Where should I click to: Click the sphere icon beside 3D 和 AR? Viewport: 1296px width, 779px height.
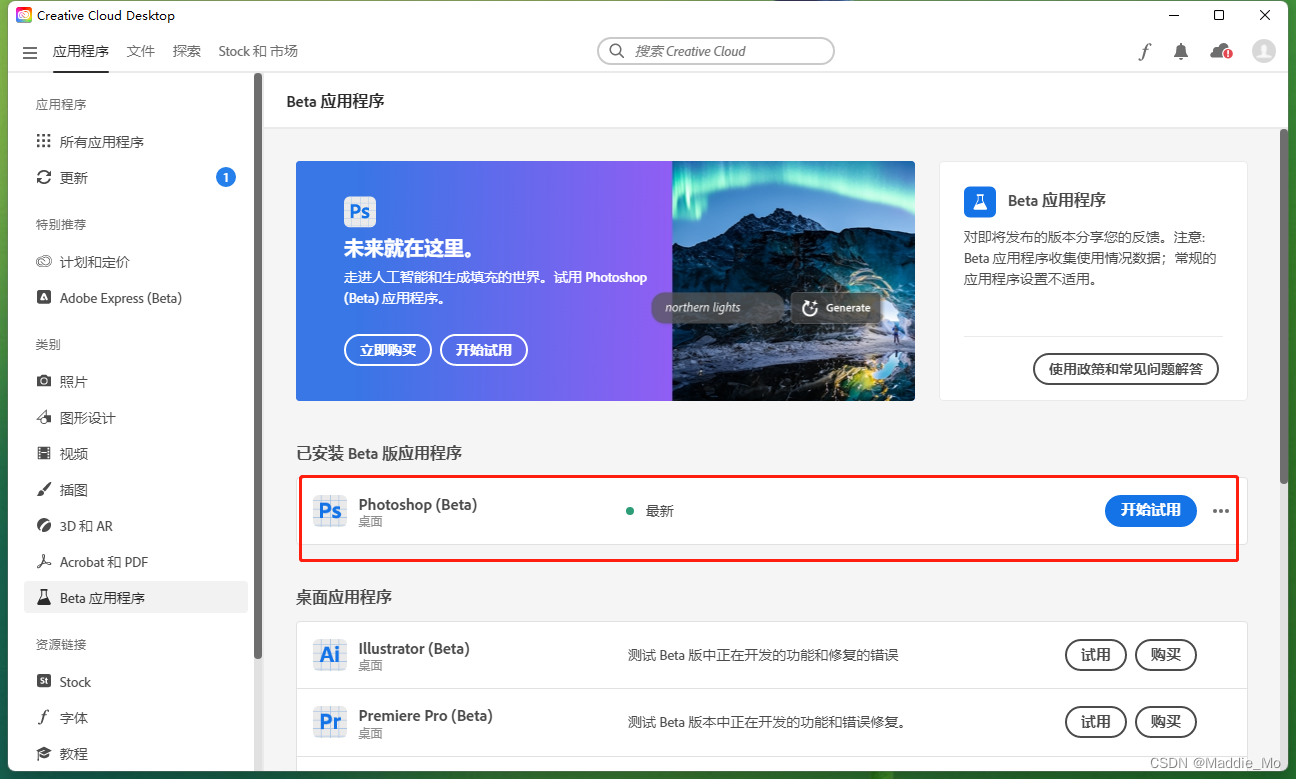point(43,526)
